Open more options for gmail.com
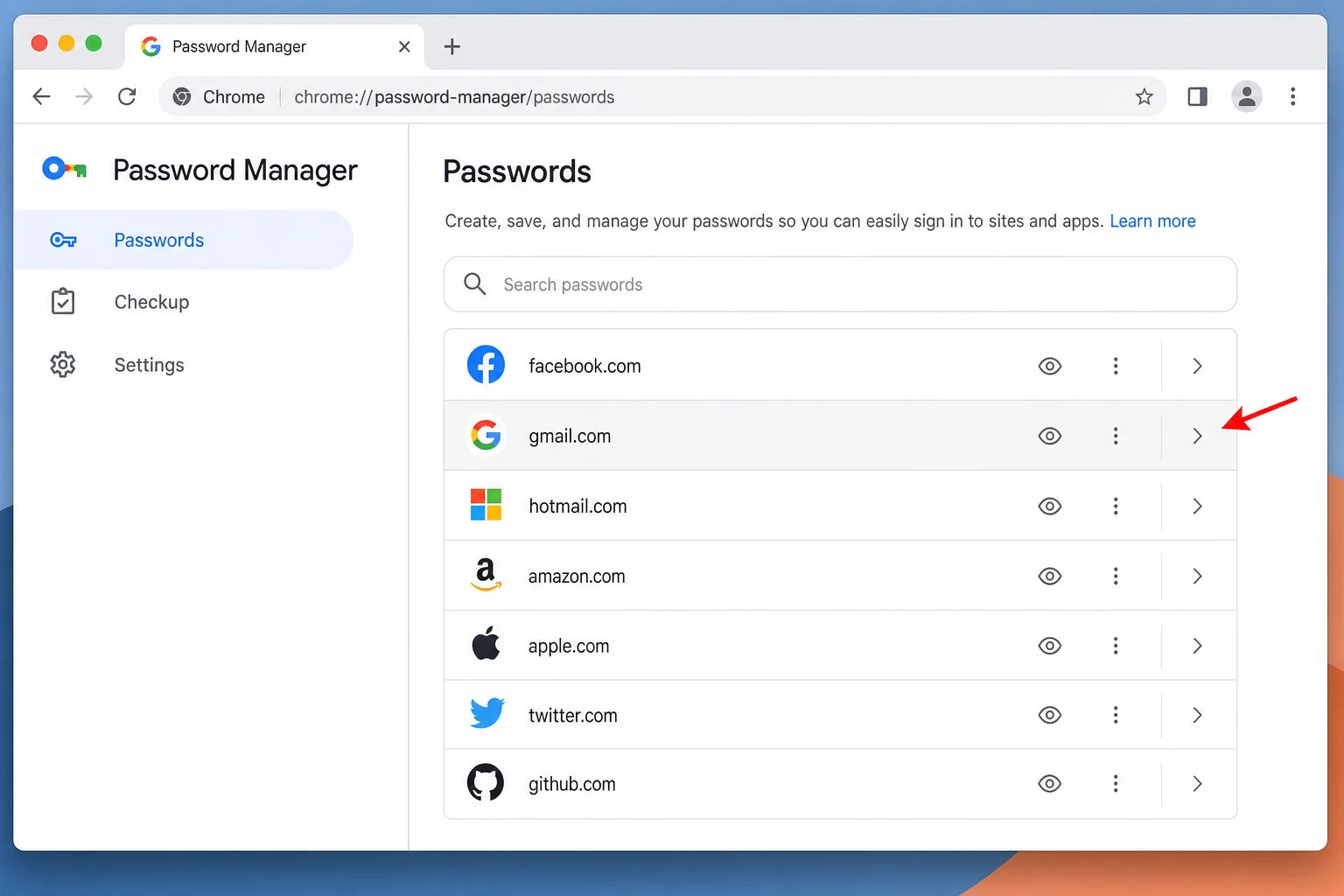Screen dimensions: 1344x896 [1116, 436]
